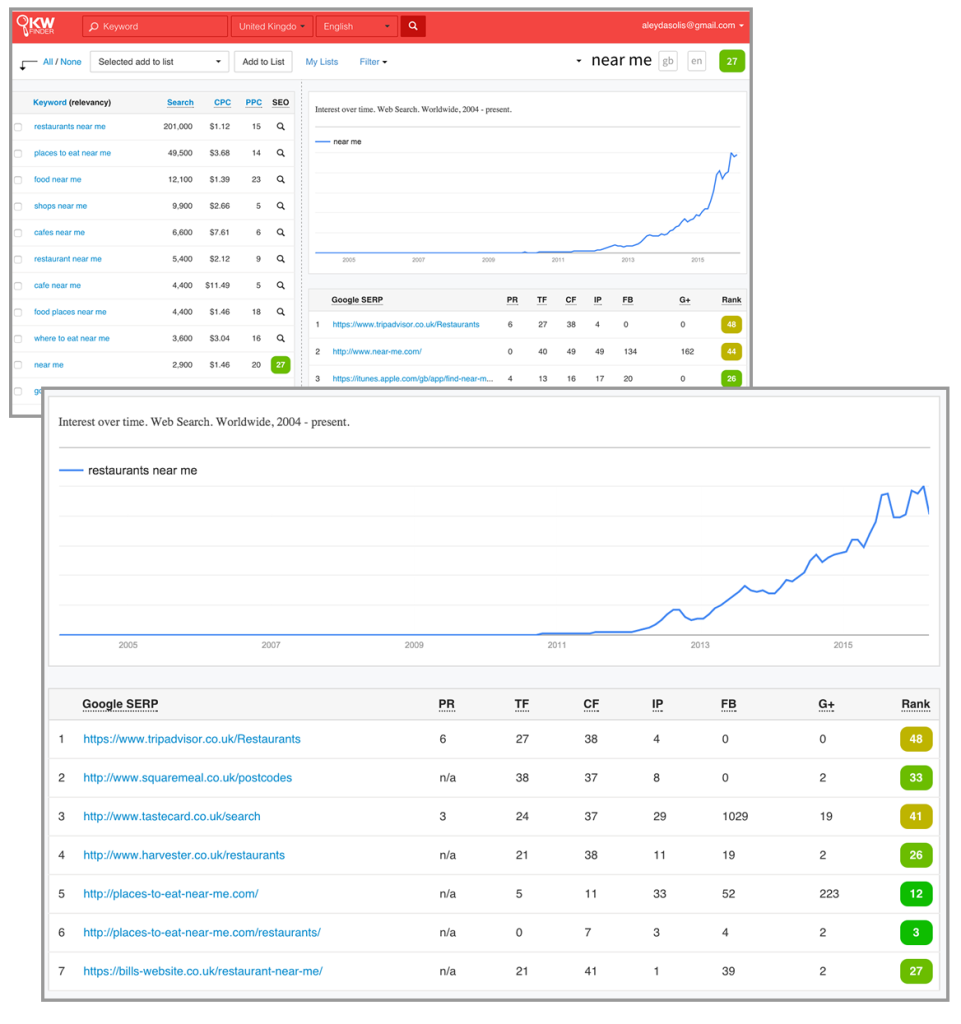Click rank badge 26 for harvester
Image resolution: width=961 pixels, height=1024 pixels.
coord(916,855)
